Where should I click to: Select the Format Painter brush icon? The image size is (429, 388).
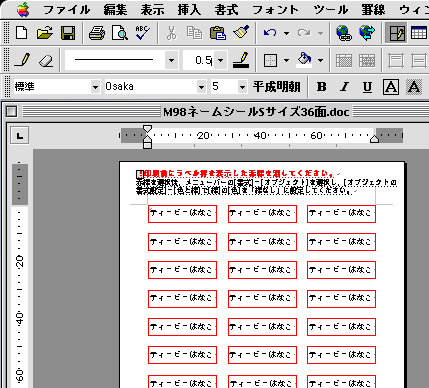pos(241,33)
